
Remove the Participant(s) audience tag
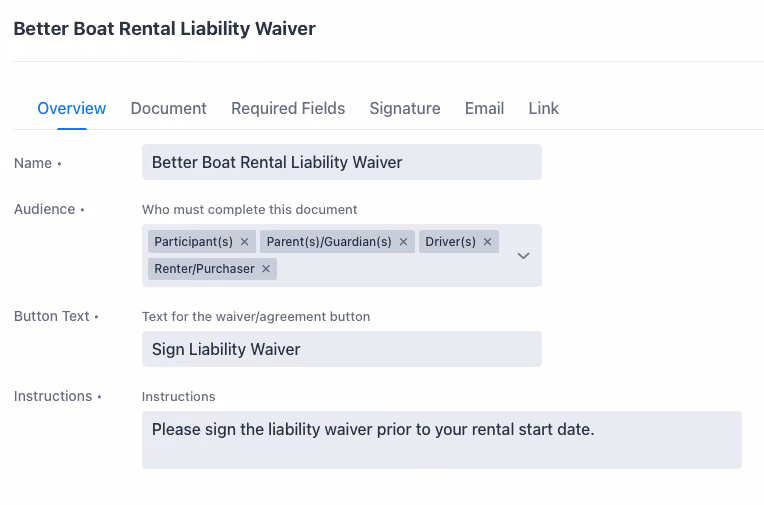(x=245, y=242)
